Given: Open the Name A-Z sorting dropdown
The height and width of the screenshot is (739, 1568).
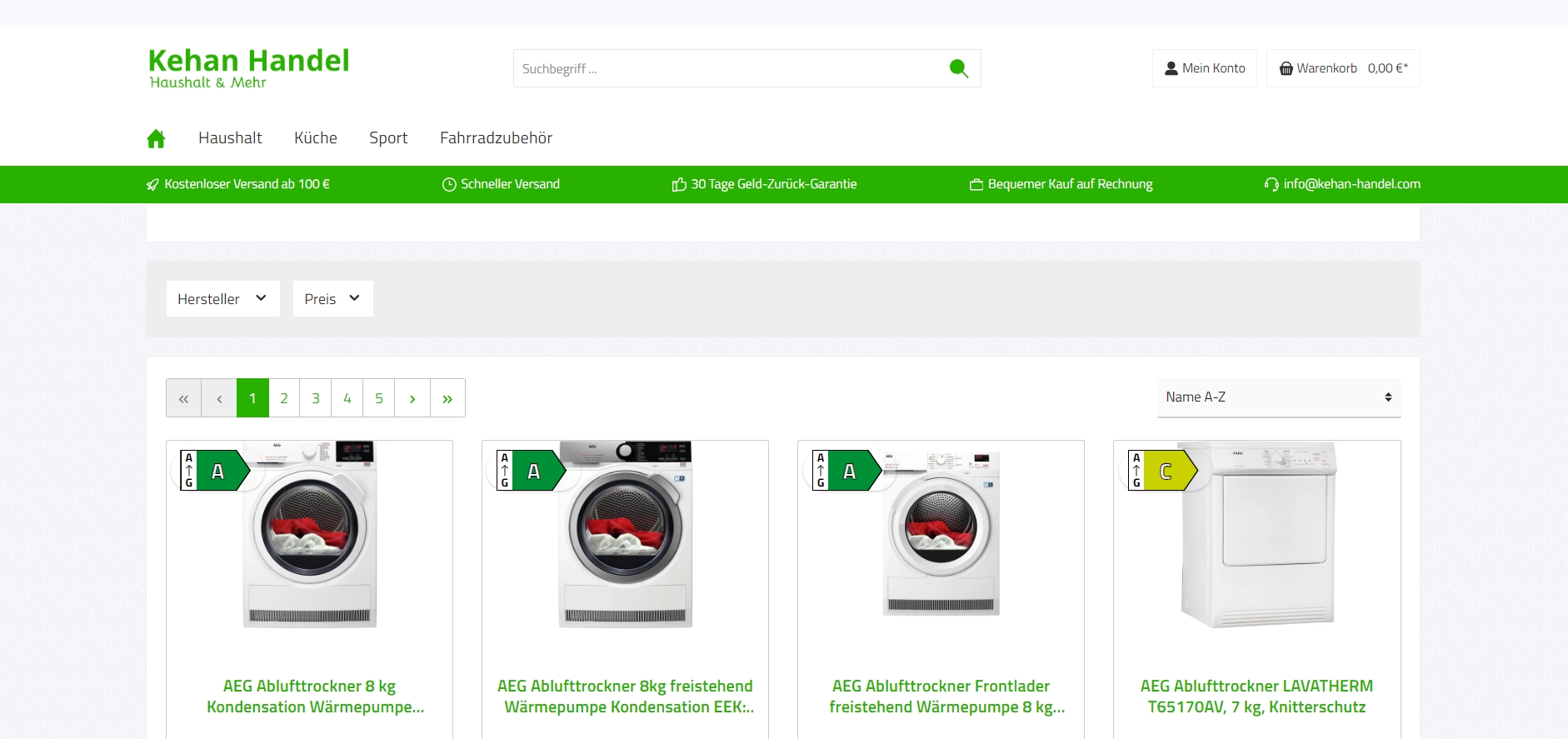Looking at the screenshot, I should 1279,397.
